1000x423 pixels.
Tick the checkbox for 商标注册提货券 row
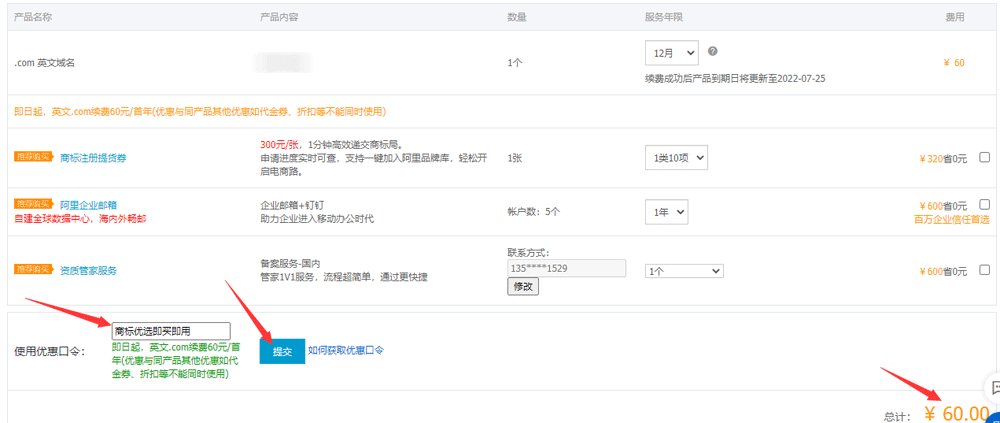[x=985, y=157]
